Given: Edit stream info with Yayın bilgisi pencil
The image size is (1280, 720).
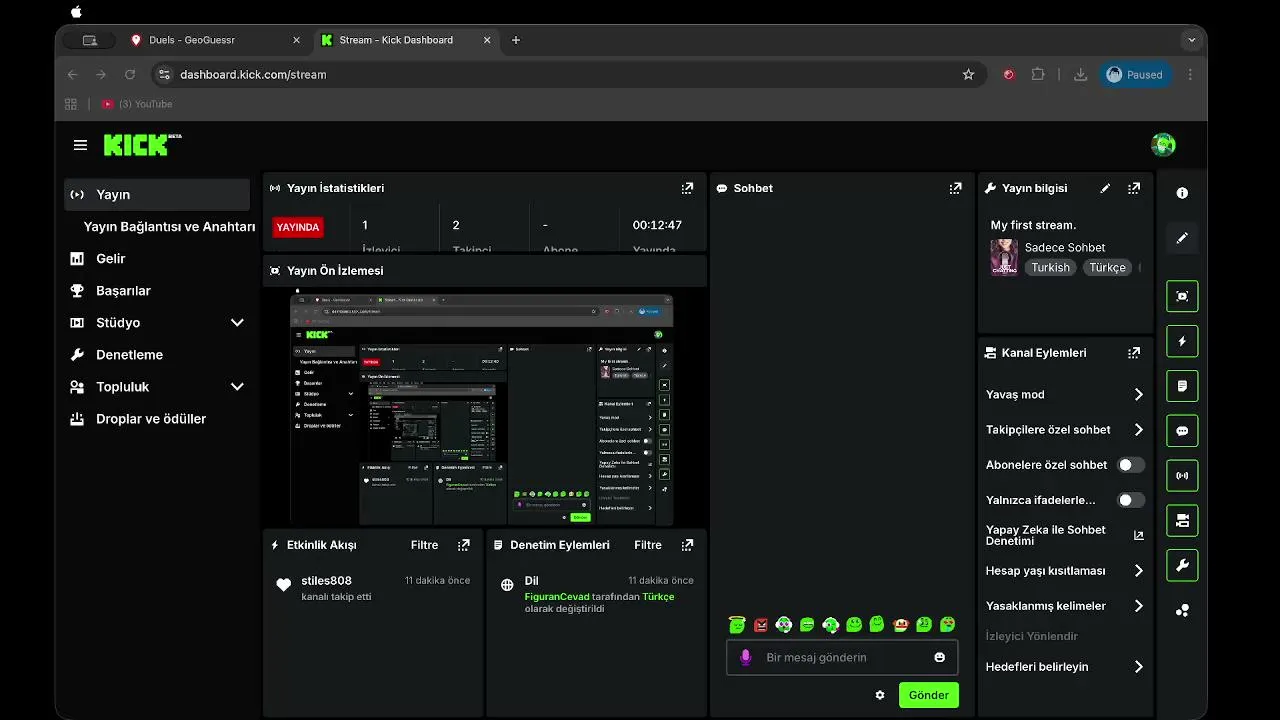Looking at the screenshot, I should [1105, 188].
